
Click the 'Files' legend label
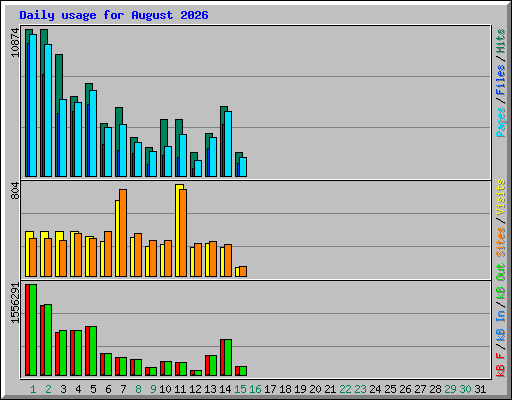pyautogui.click(x=501, y=80)
